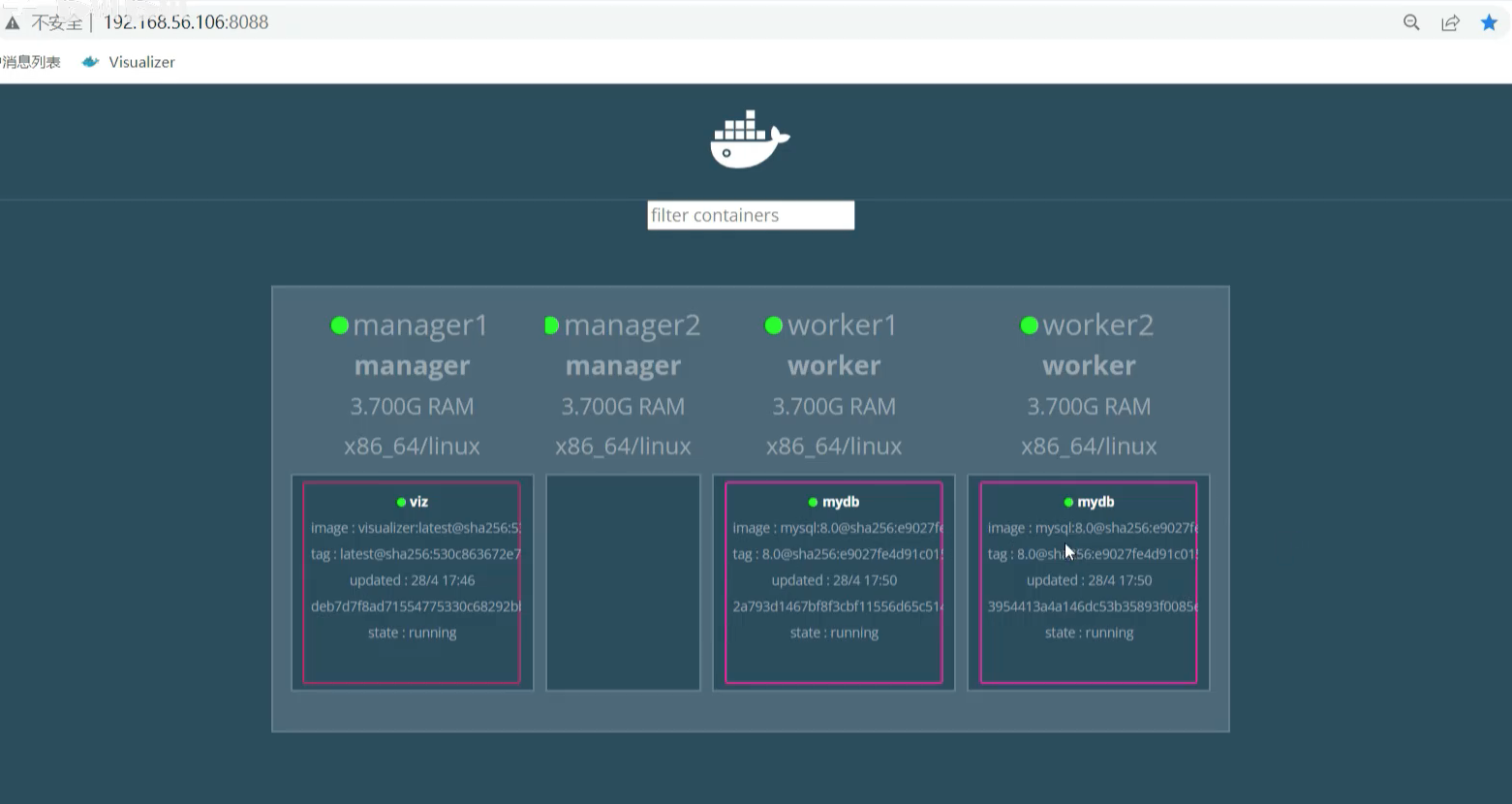The image size is (1512, 804).
Task: Click the Docker whale logo
Action: (750, 139)
